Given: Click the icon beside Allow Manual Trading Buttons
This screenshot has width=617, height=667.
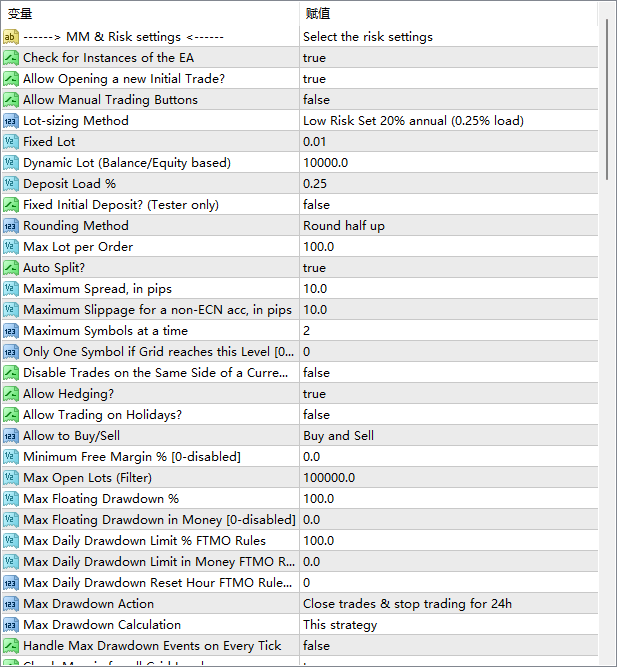Looking at the screenshot, I should [11, 100].
